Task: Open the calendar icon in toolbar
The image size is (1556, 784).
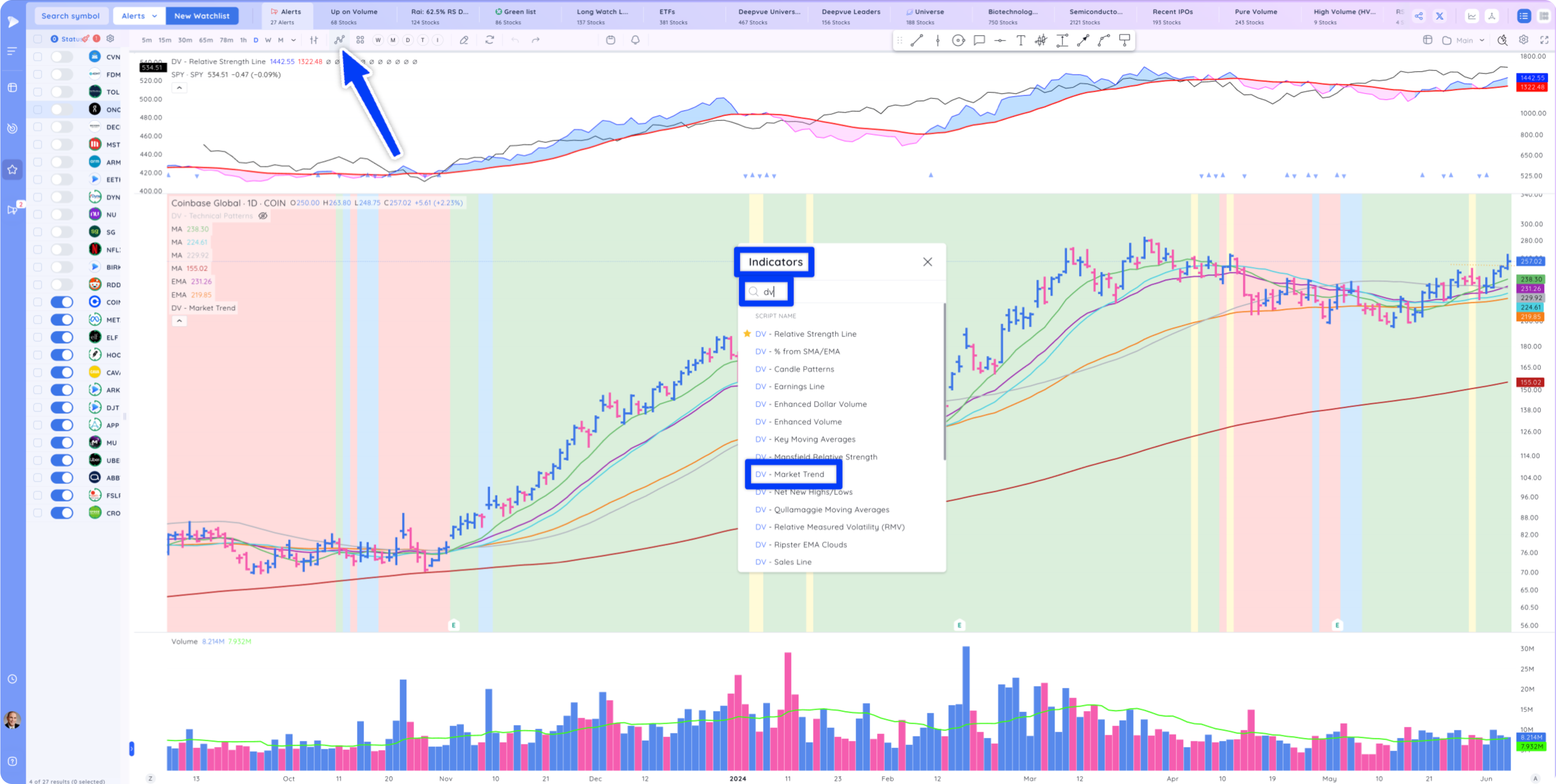Action: click(x=611, y=40)
